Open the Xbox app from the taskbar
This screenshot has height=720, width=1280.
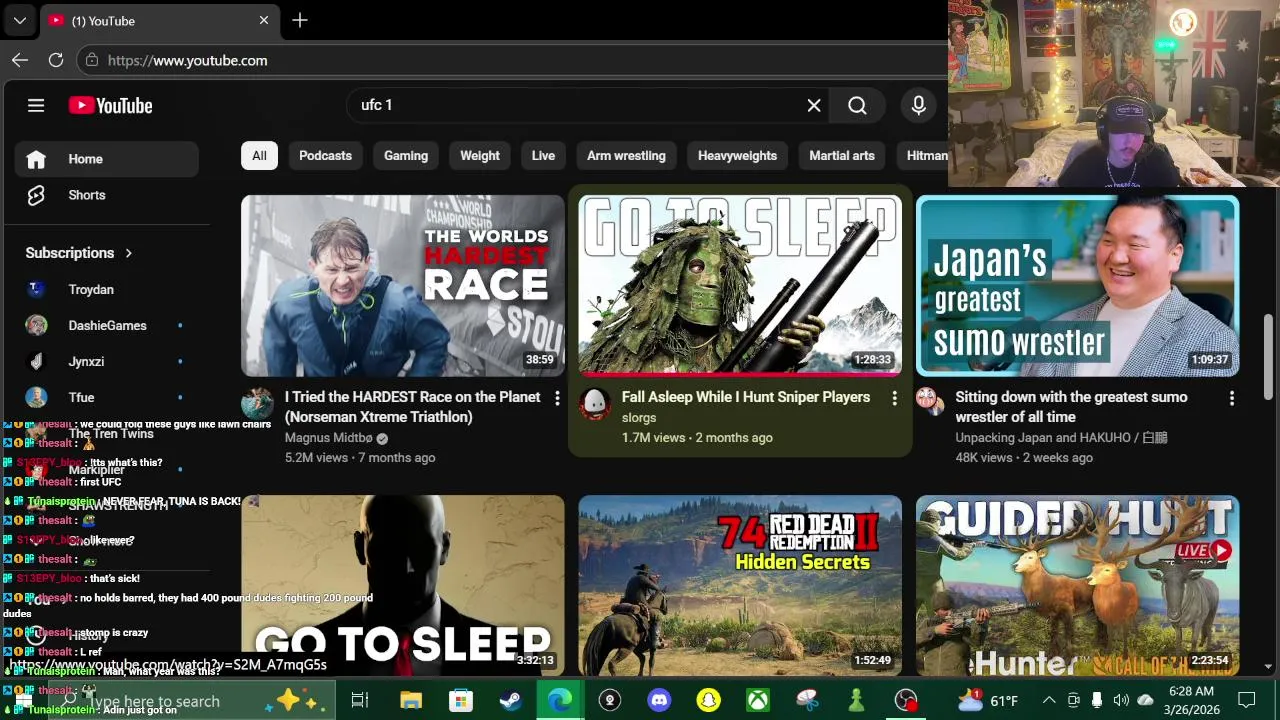click(758, 700)
